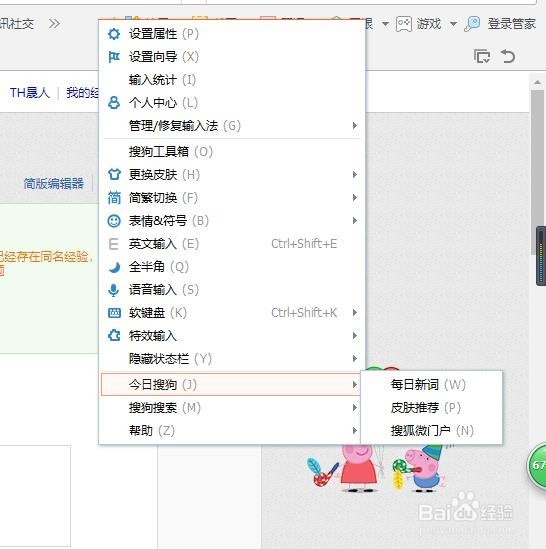Screen dimensions: 546x549
Task: Open dropdown arrow beside 游戏
Action: 453,24
